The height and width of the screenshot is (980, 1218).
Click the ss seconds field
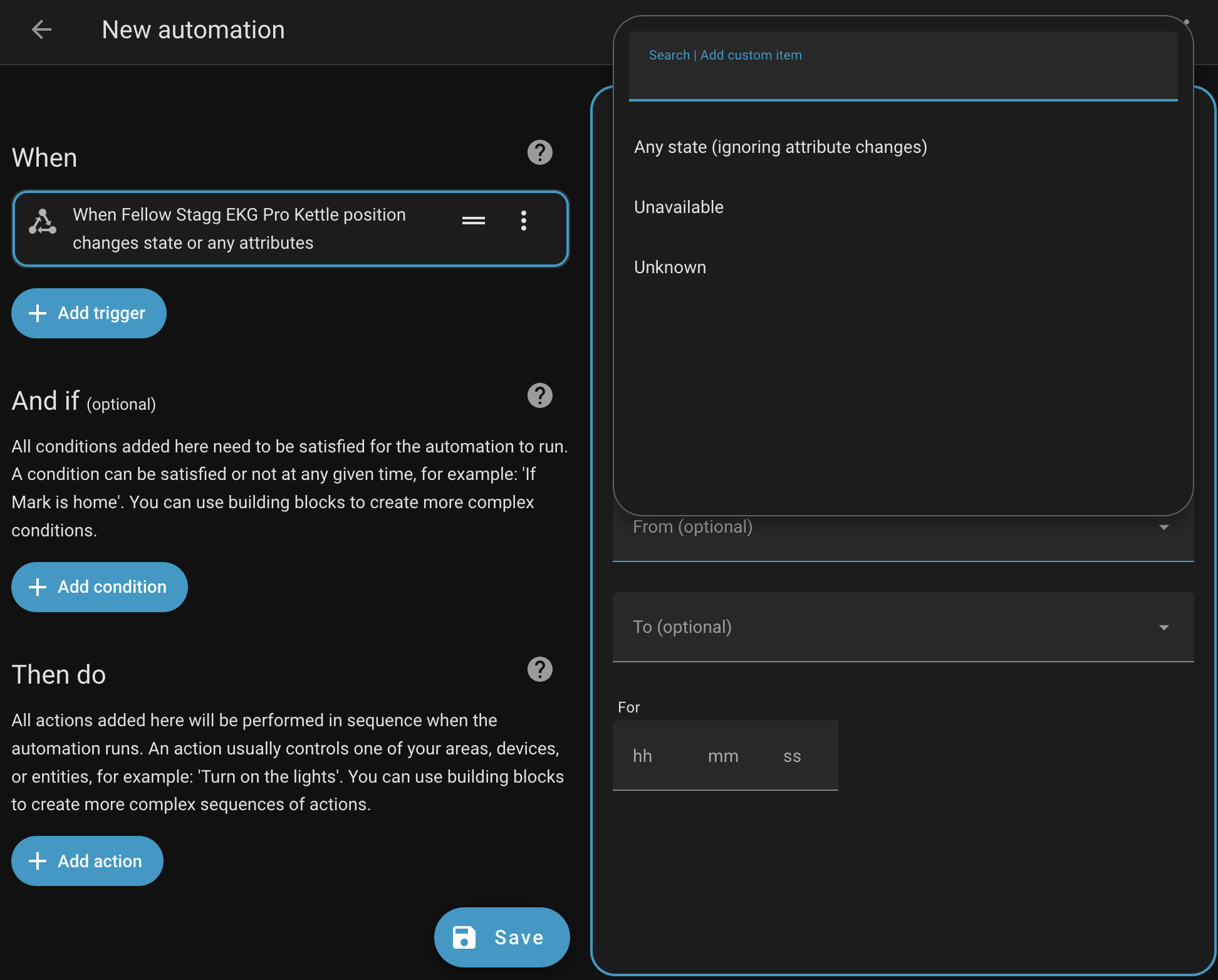point(793,756)
